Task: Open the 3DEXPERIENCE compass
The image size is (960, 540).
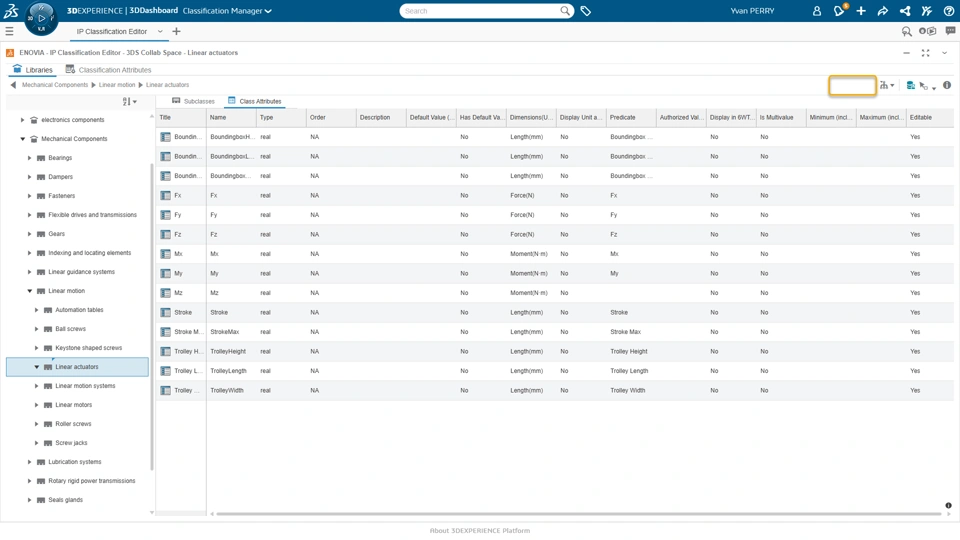Action: (x=41, y=18)
